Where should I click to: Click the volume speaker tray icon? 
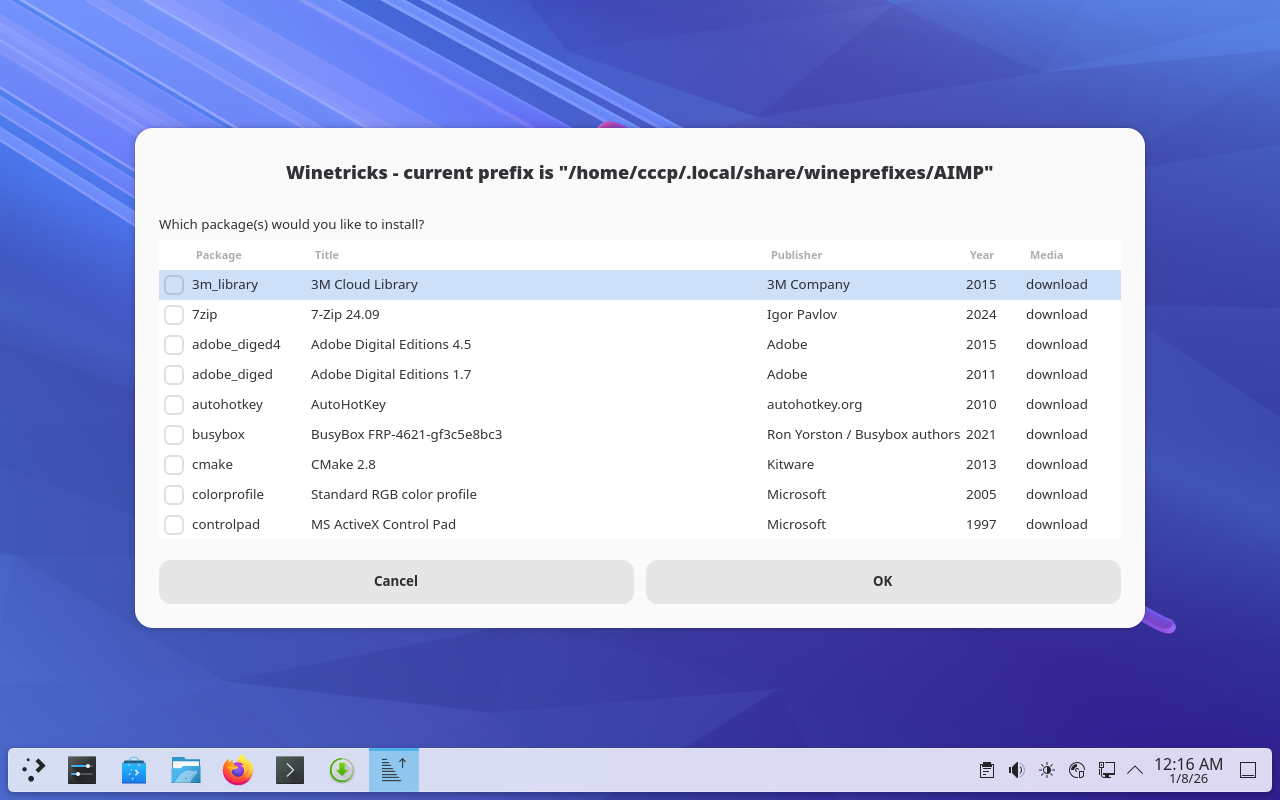[1016, 770]
